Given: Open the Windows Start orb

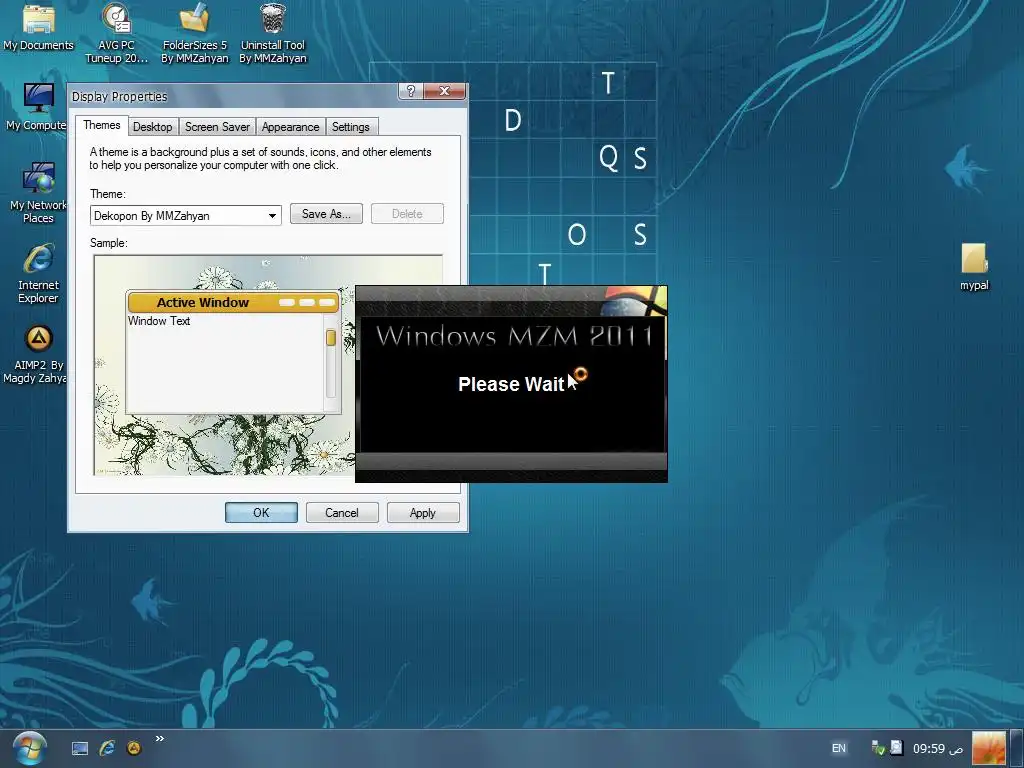Looking at the screenshot, I should (x=29, y=748).
